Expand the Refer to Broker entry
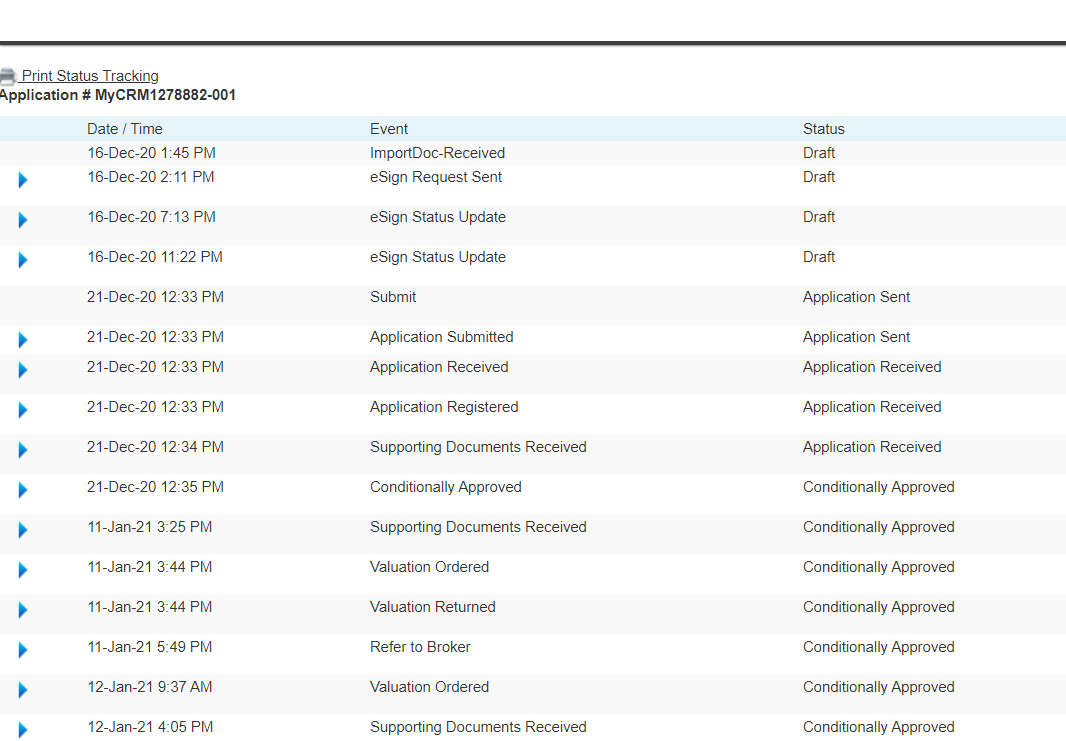This screenshot has width=1066, height=741. pyautogui.click(x=21, y=650)
